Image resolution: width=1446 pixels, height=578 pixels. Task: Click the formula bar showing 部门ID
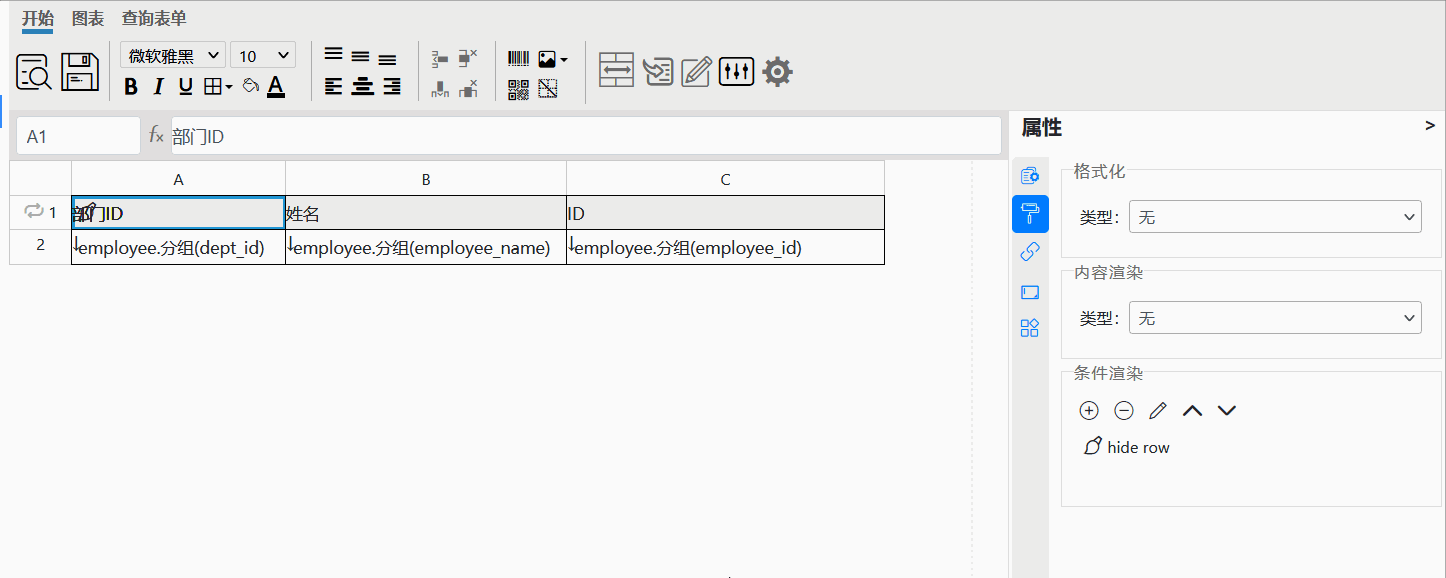point(585,136)
